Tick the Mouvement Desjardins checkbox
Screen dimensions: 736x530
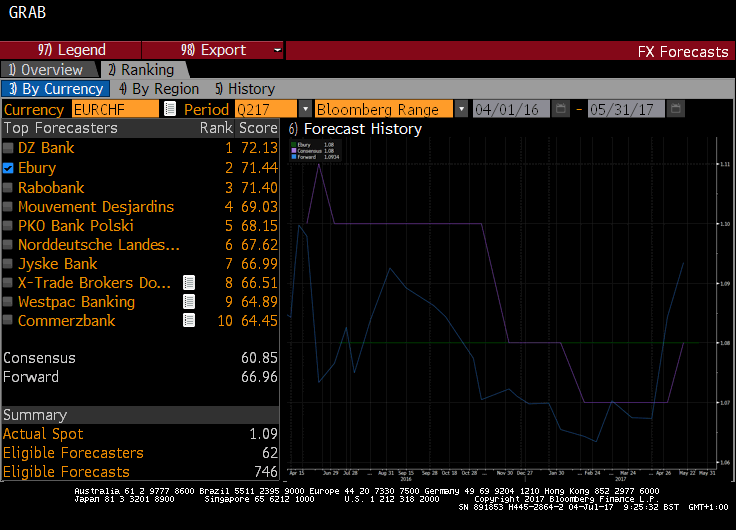[x=8, y=207]
